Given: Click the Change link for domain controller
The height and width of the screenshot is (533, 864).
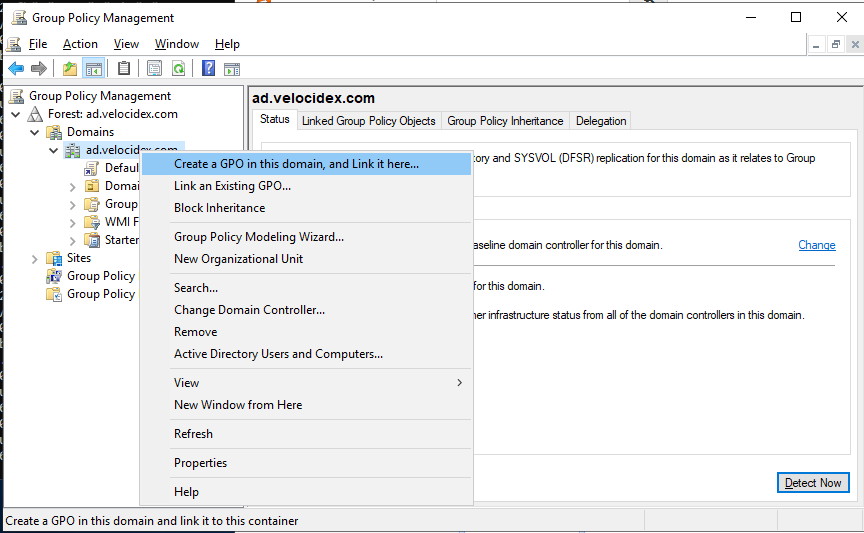Looking at the screenshot, I should pyautogui.click(x=816, y=245).
